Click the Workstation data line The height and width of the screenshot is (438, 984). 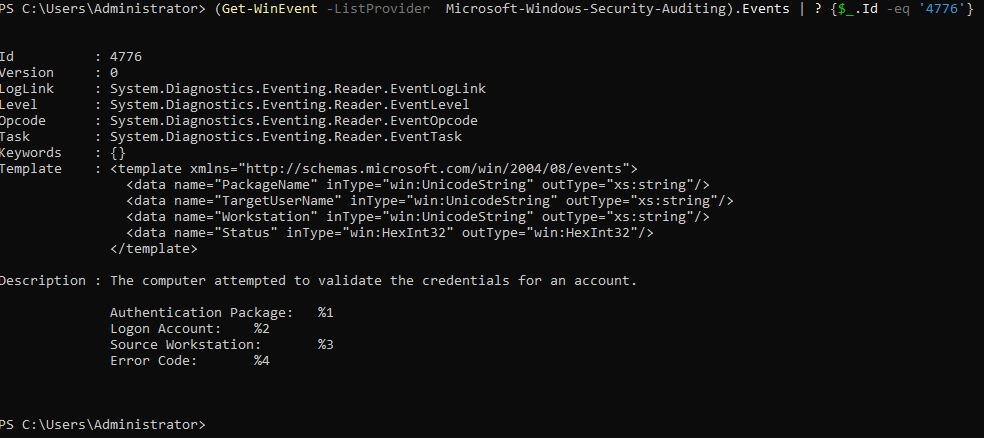click(417, 216)
